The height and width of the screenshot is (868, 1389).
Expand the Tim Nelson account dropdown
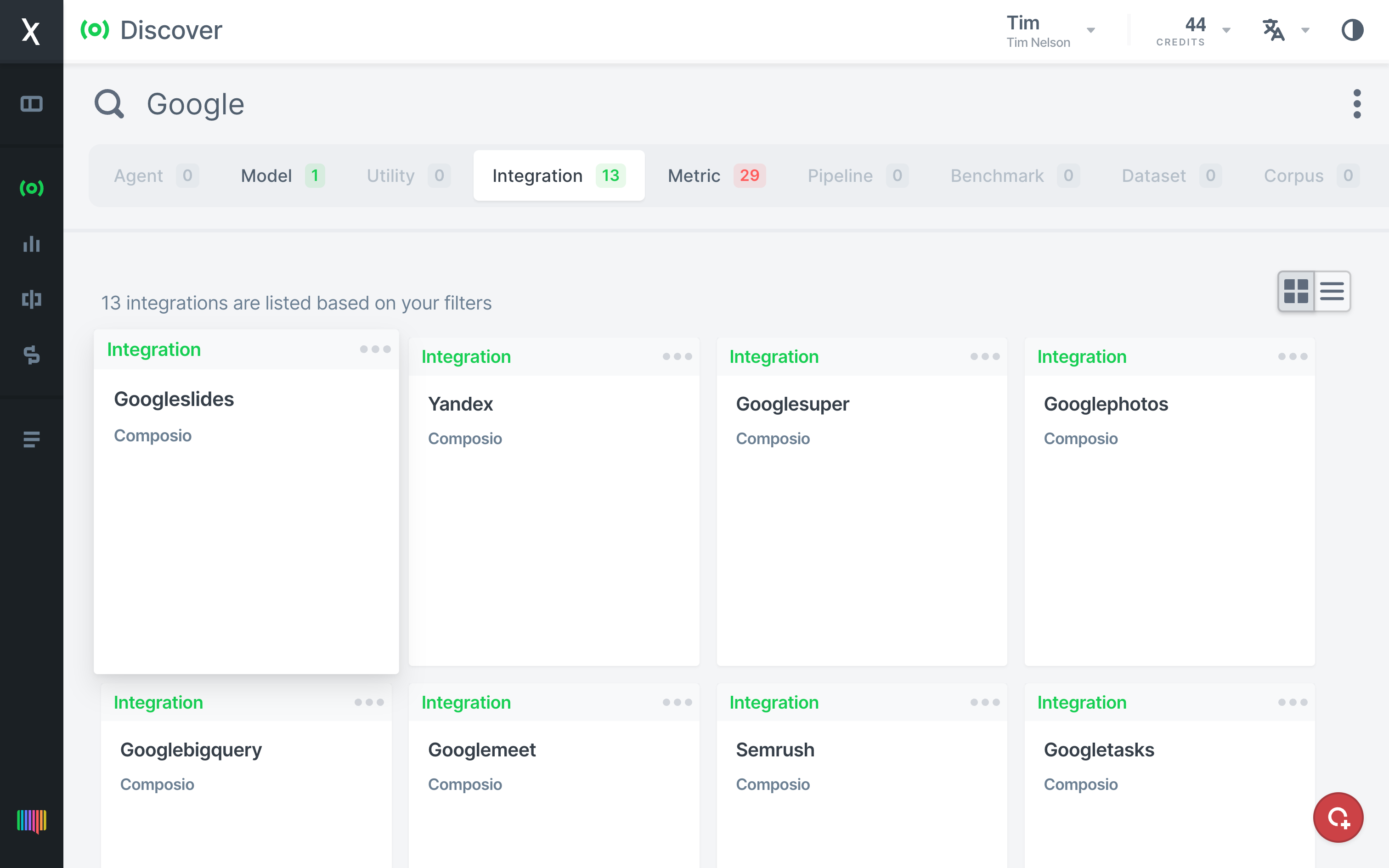(1050, 31)
